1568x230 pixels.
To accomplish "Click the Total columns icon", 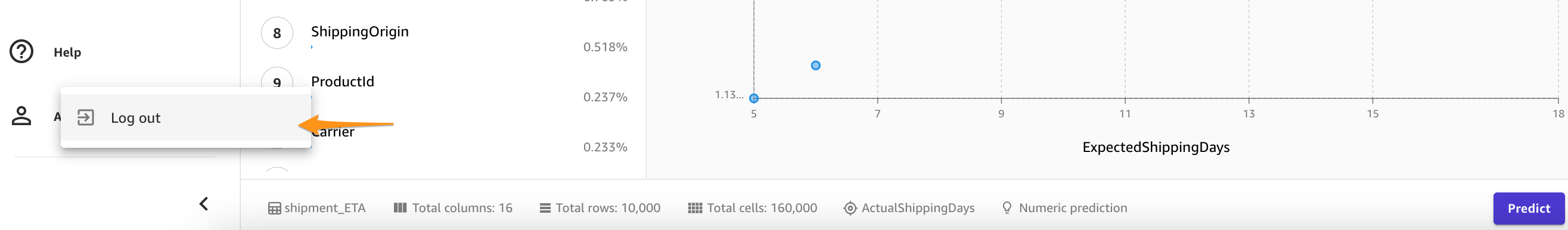I will click(x=400, y=207).
